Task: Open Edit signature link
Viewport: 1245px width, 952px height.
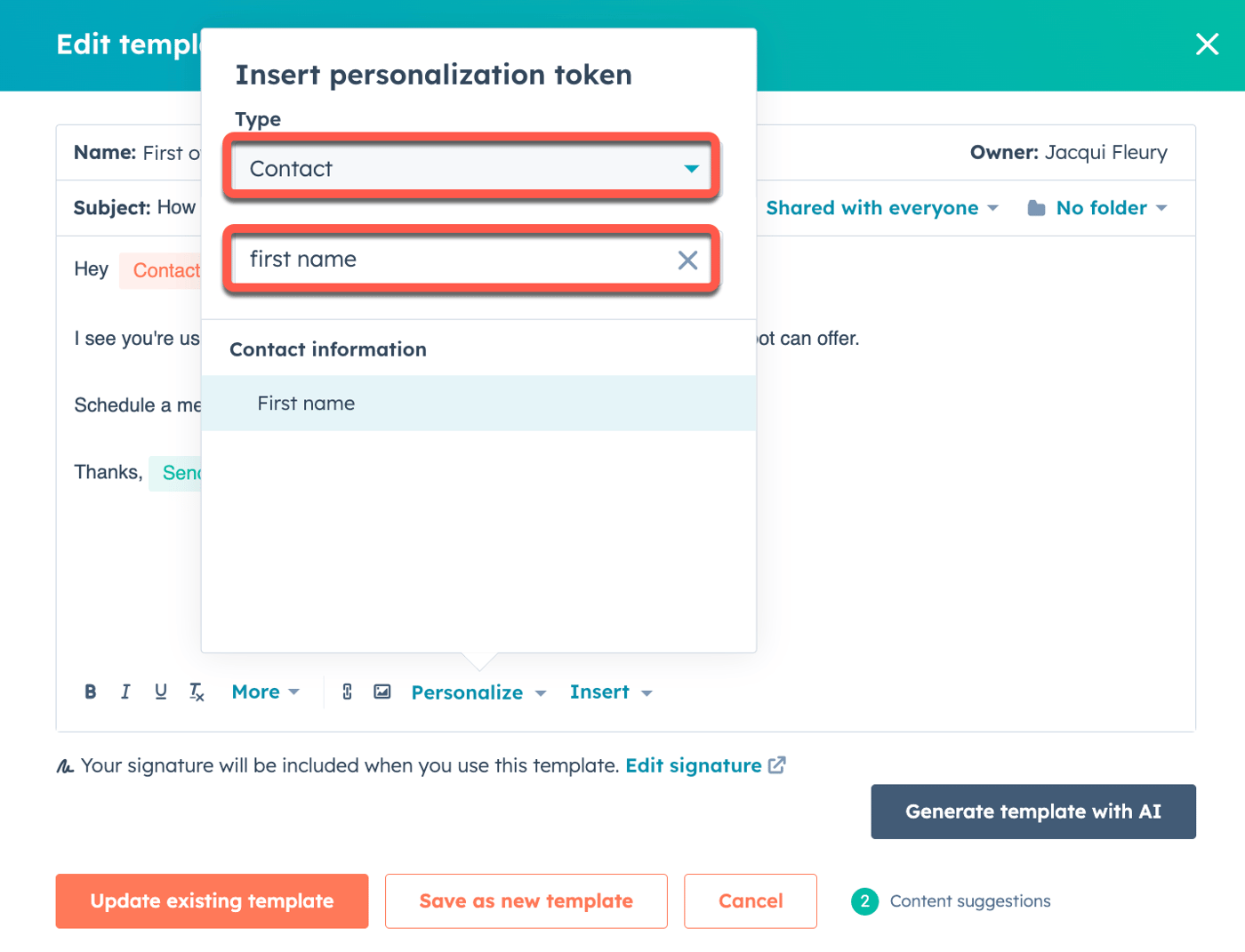Action: pos(695,764)
